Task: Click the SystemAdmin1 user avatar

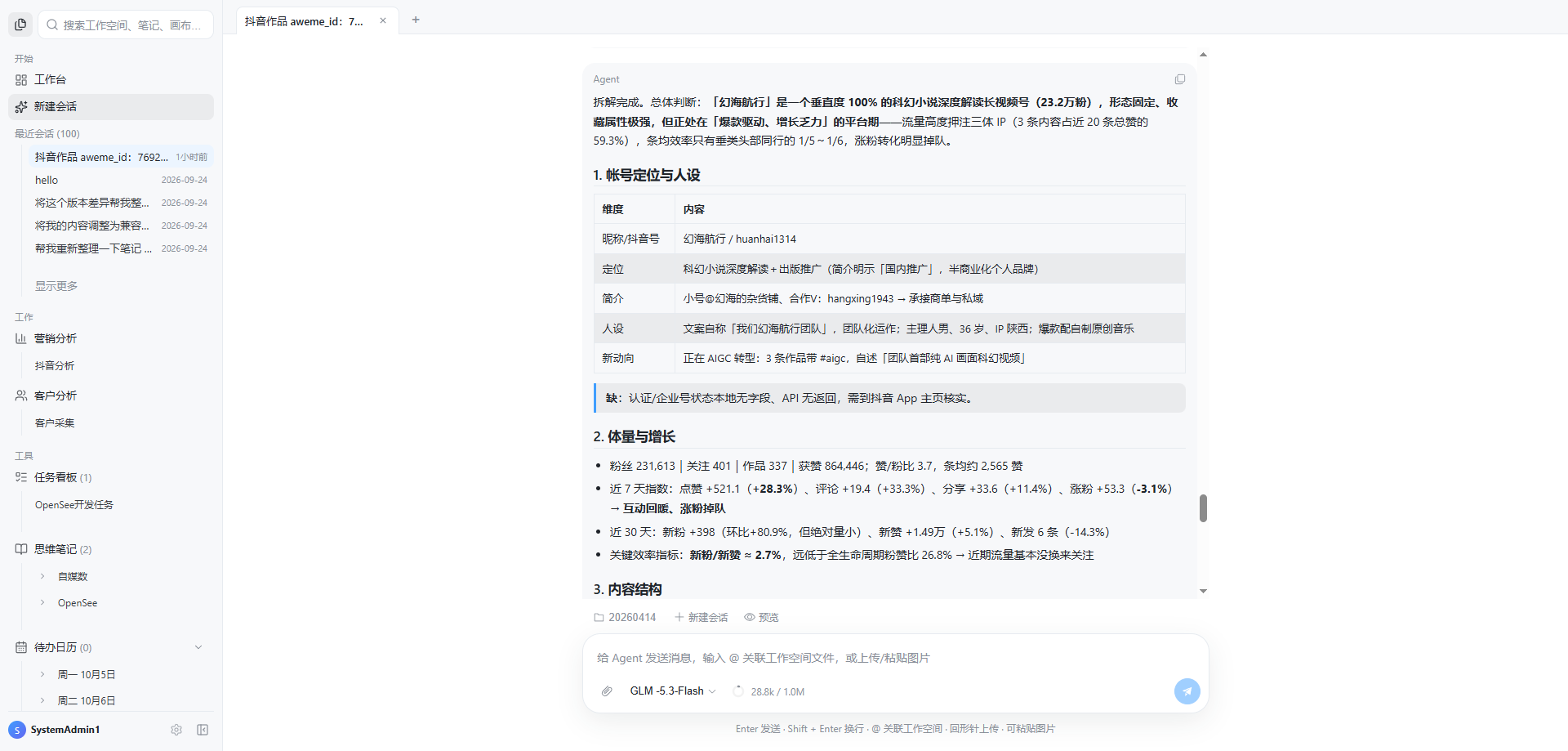Action: click(17, 730)
